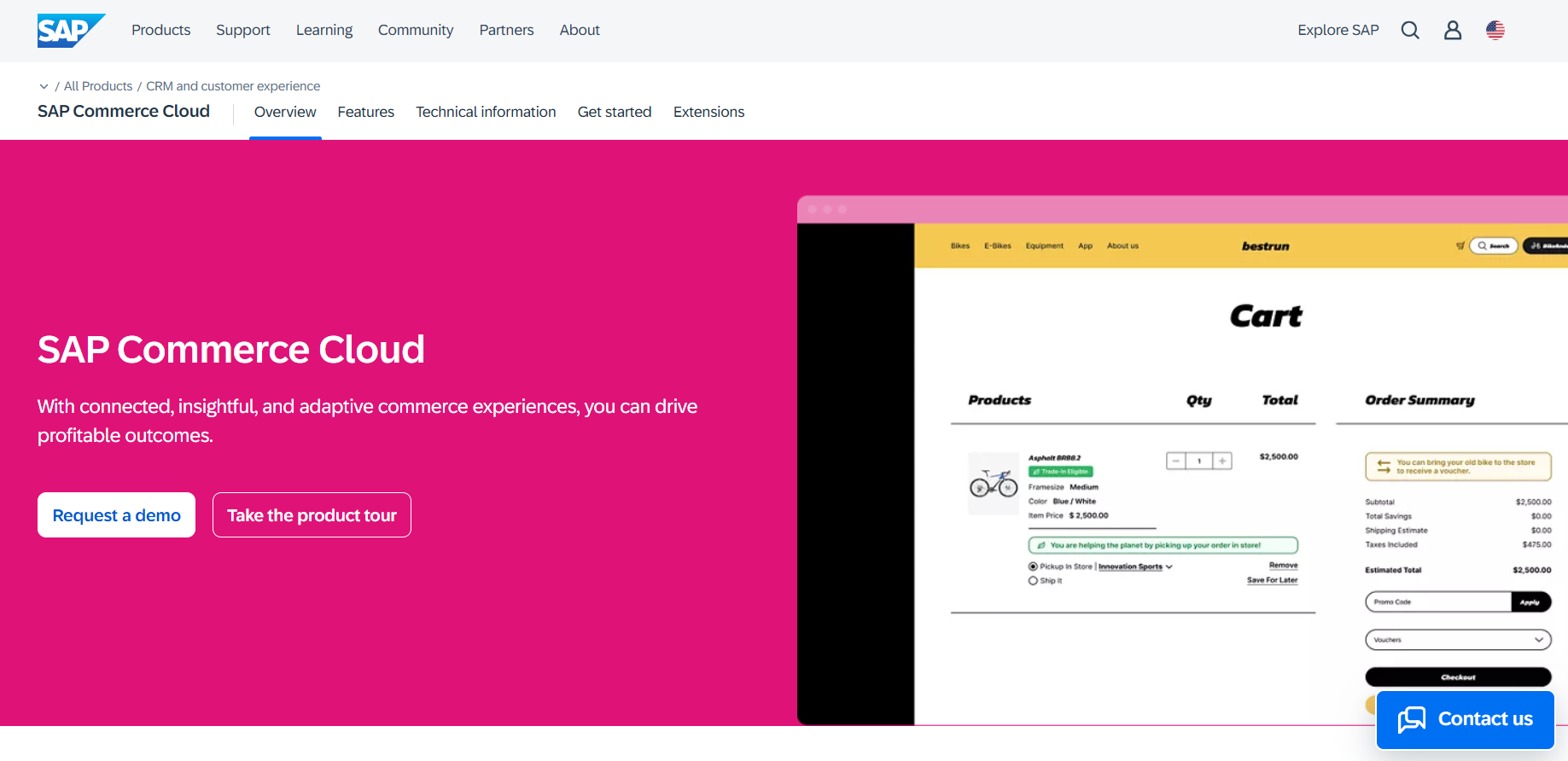Image resolution: width=1568 pixels, height=761 pixels.
Task: Open the Community menu
Action: coord(416,30)
